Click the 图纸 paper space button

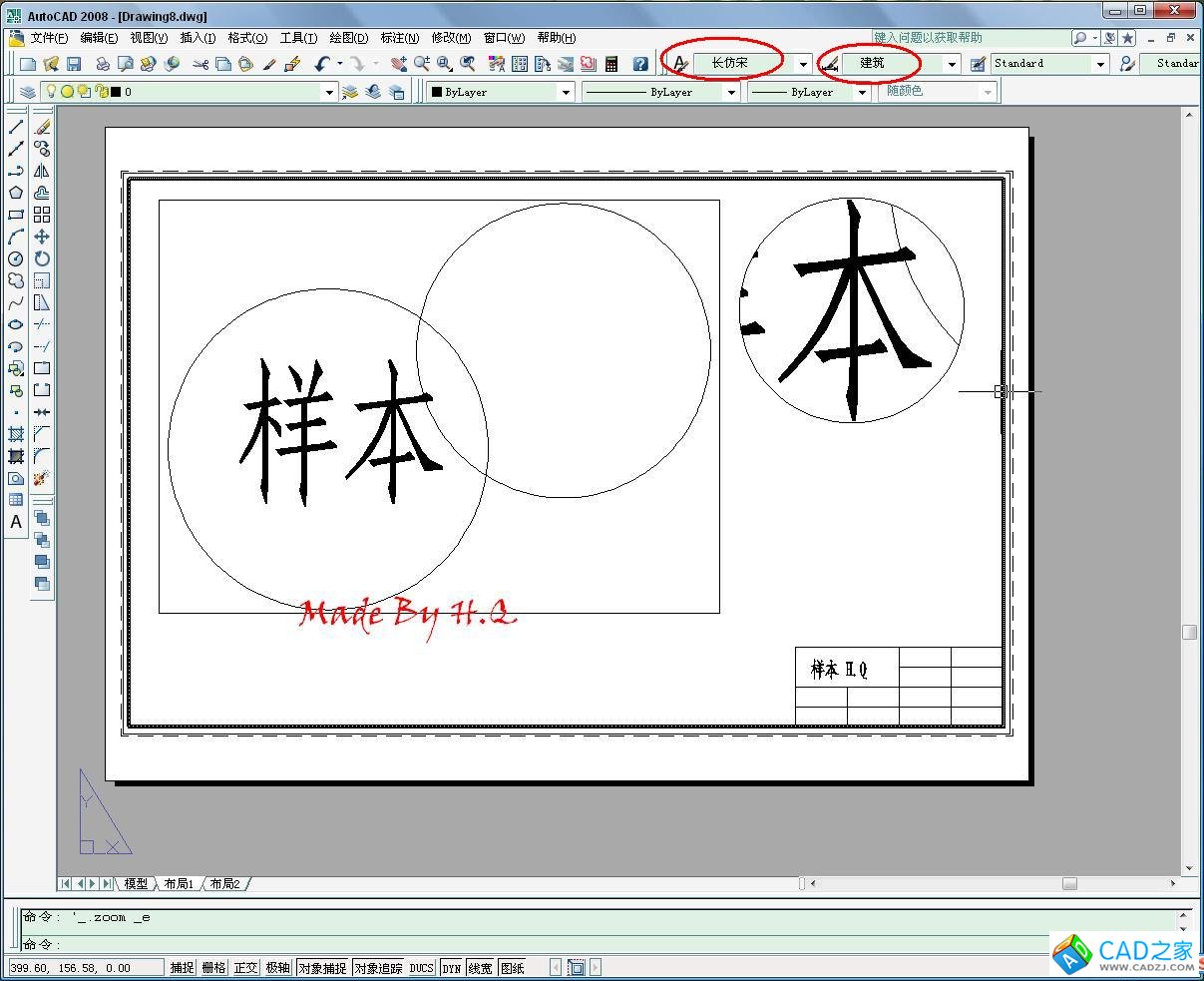click(513, 968)
